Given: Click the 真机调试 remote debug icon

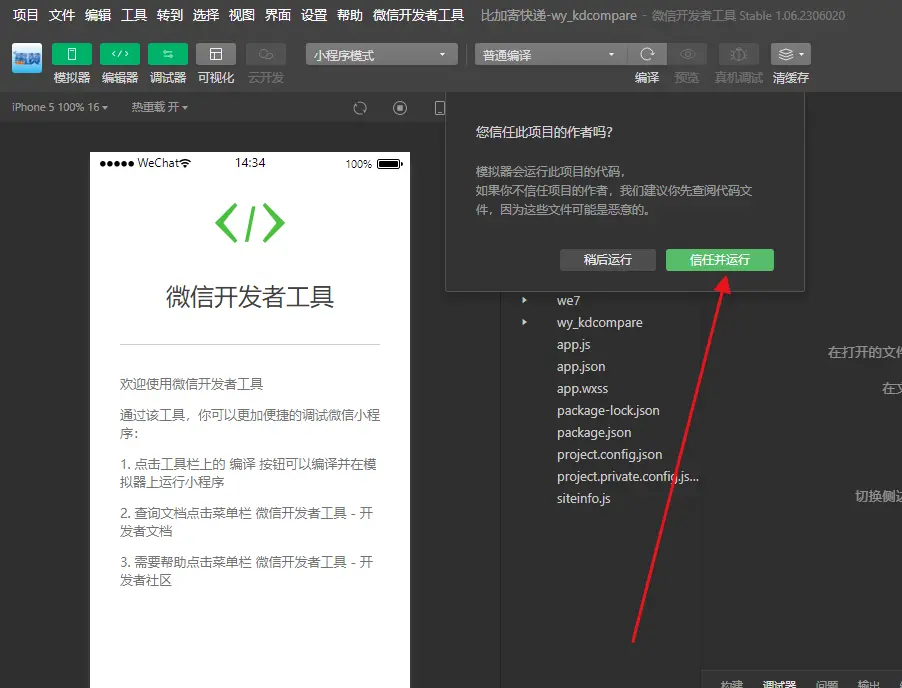Looking at the screenshot, I should click(739, 54).
